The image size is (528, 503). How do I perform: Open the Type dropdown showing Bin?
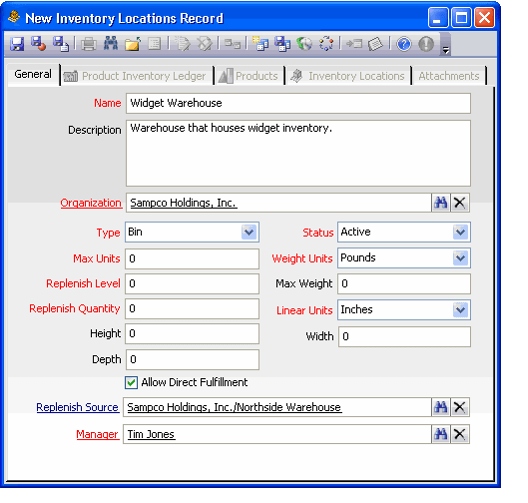tap(249, 232)
